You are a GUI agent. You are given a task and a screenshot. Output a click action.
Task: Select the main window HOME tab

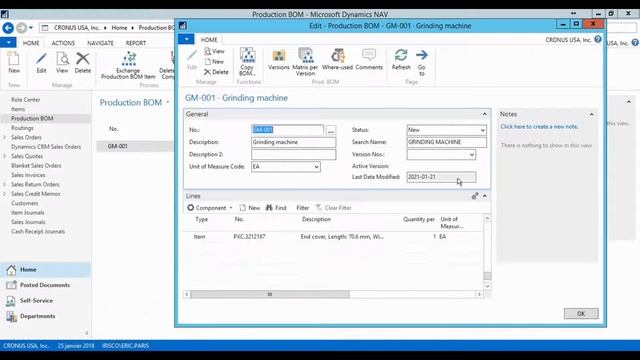click(31, 43)
